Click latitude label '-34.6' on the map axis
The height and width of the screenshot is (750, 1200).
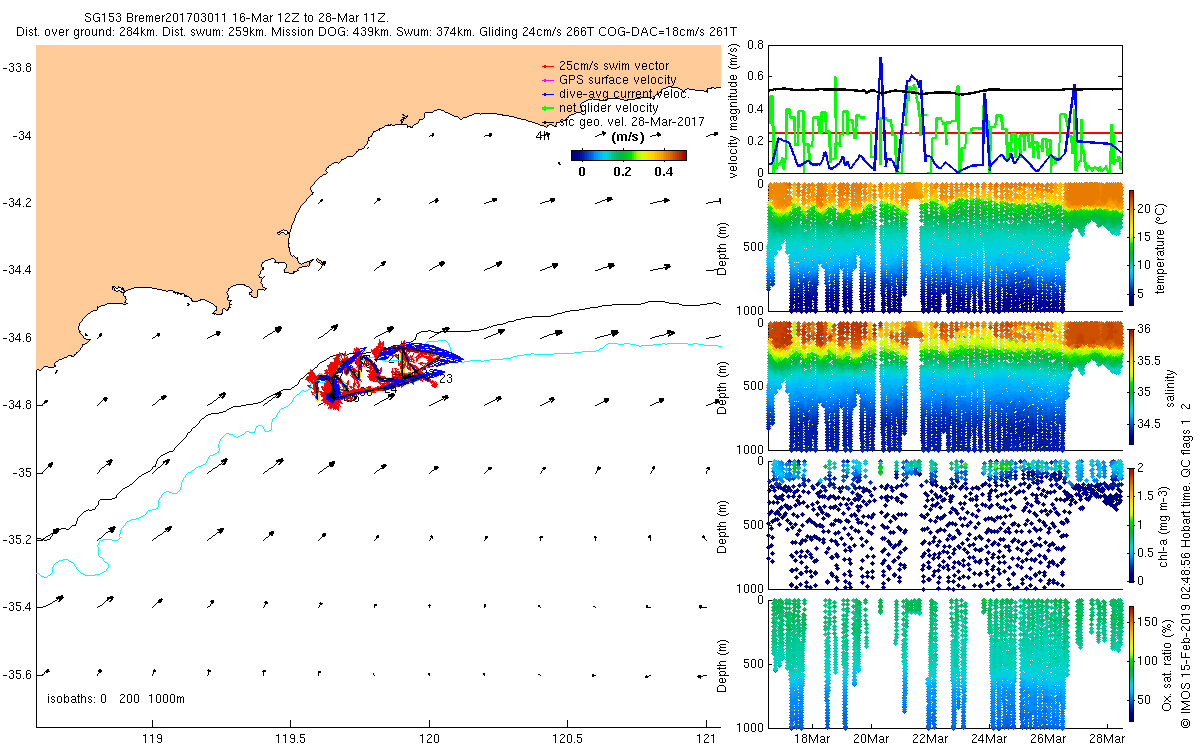click(x=17, y=338)
